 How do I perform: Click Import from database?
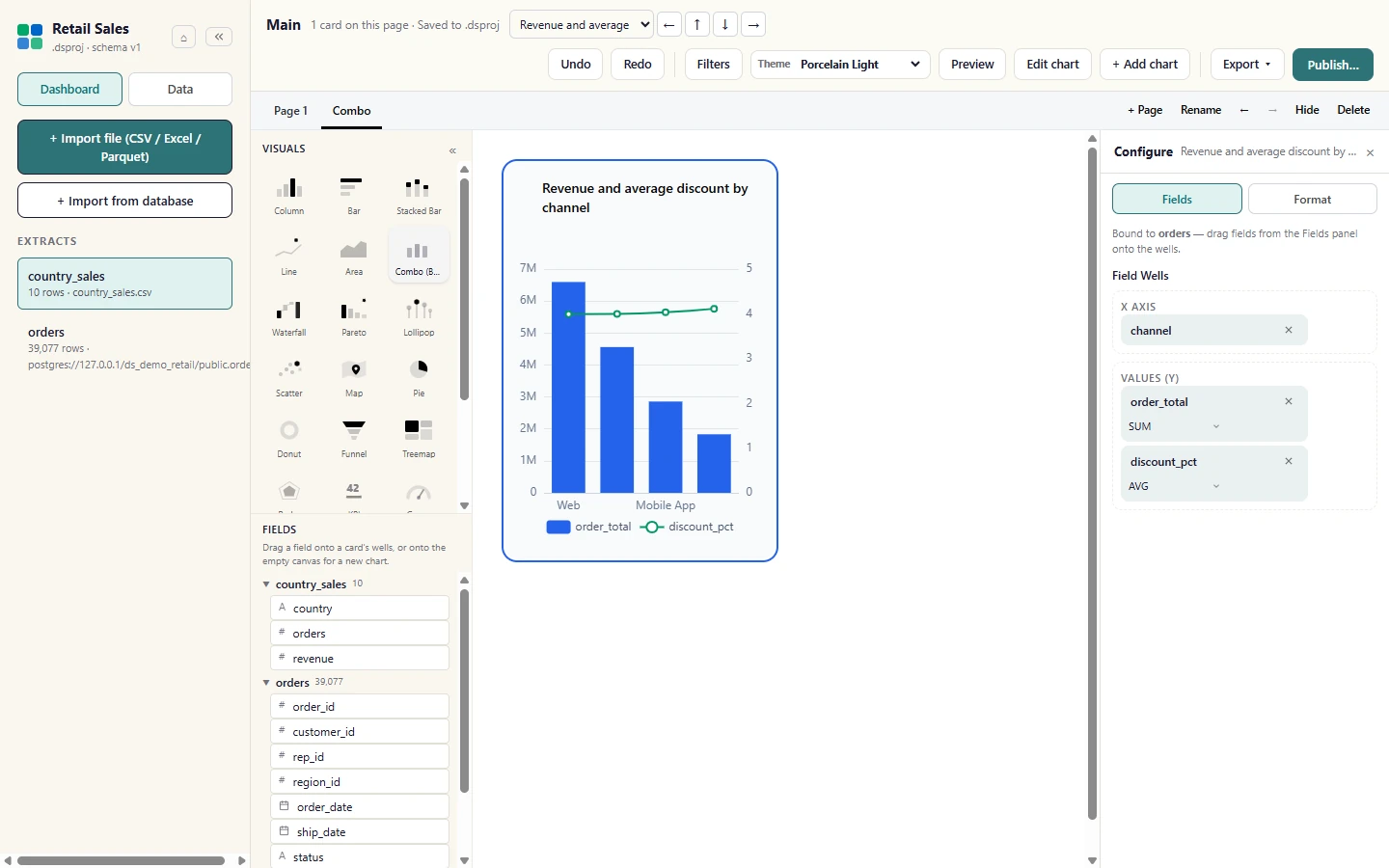click(124, 201)
